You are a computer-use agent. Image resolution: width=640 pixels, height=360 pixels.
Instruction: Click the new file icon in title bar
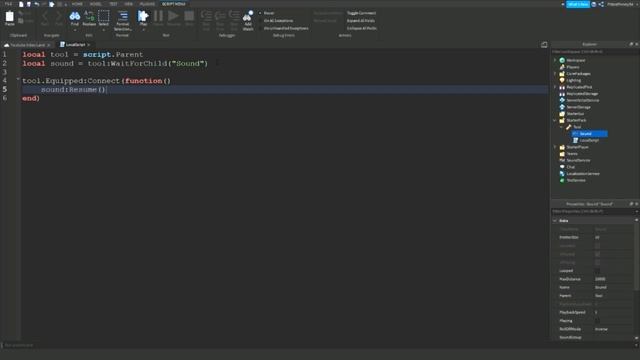(21, 4)
